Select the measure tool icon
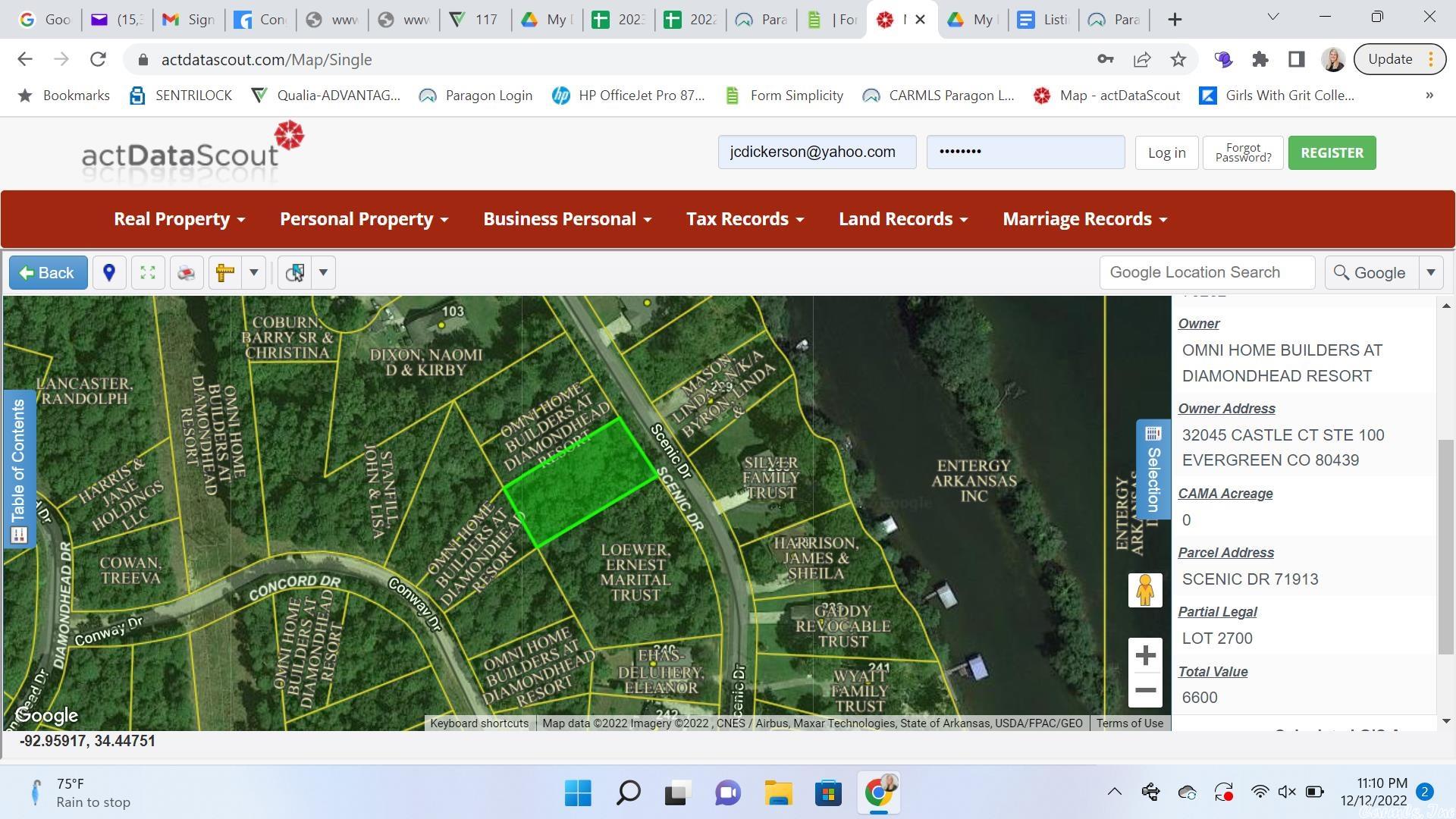Image resolution: width=1456 pixels, height=819 pixels. pos(225,272)
